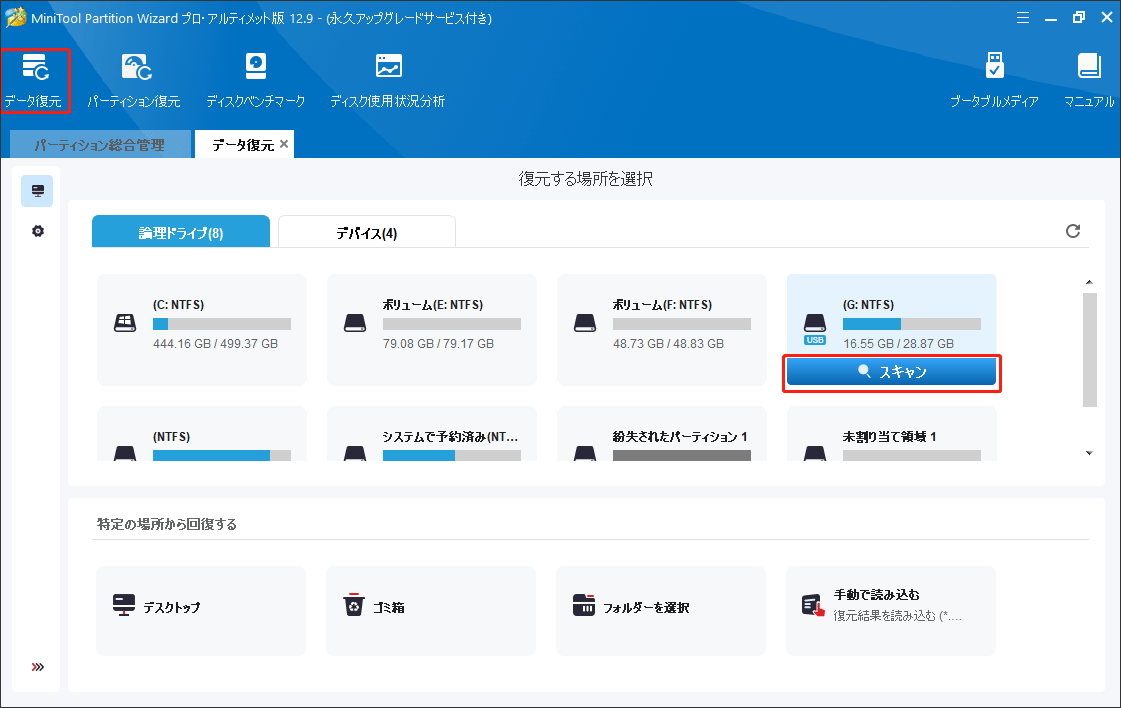1121x708 pixels.
Task: Select the データ復元 tab
Action: point(243,144)
